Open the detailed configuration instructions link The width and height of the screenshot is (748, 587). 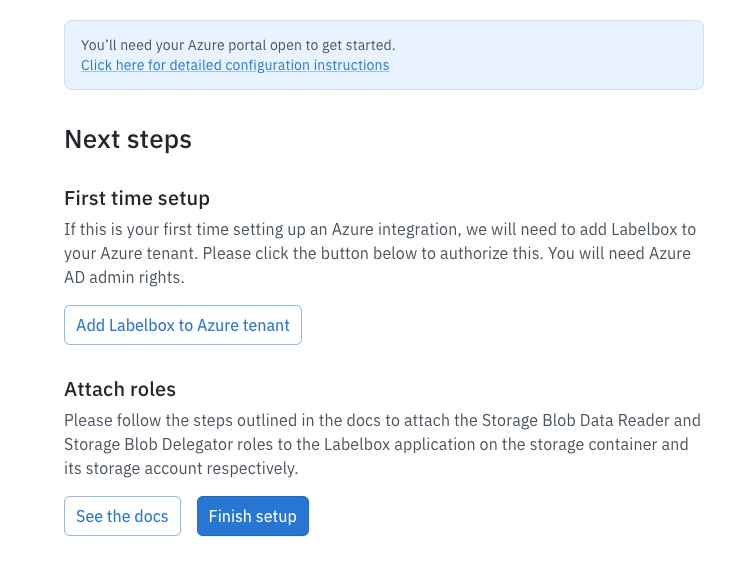click(235, 65)
